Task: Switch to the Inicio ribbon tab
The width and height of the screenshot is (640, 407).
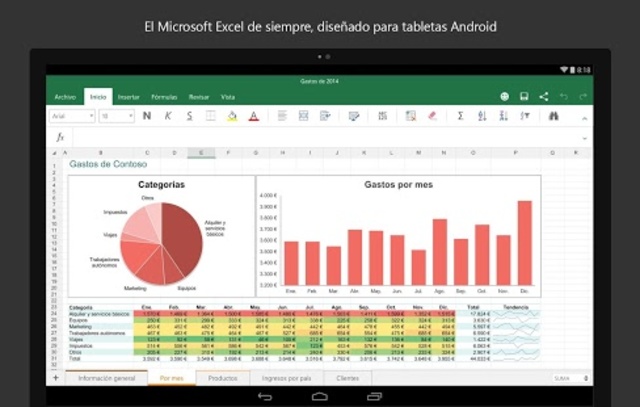Action: [x=98, y=97]
